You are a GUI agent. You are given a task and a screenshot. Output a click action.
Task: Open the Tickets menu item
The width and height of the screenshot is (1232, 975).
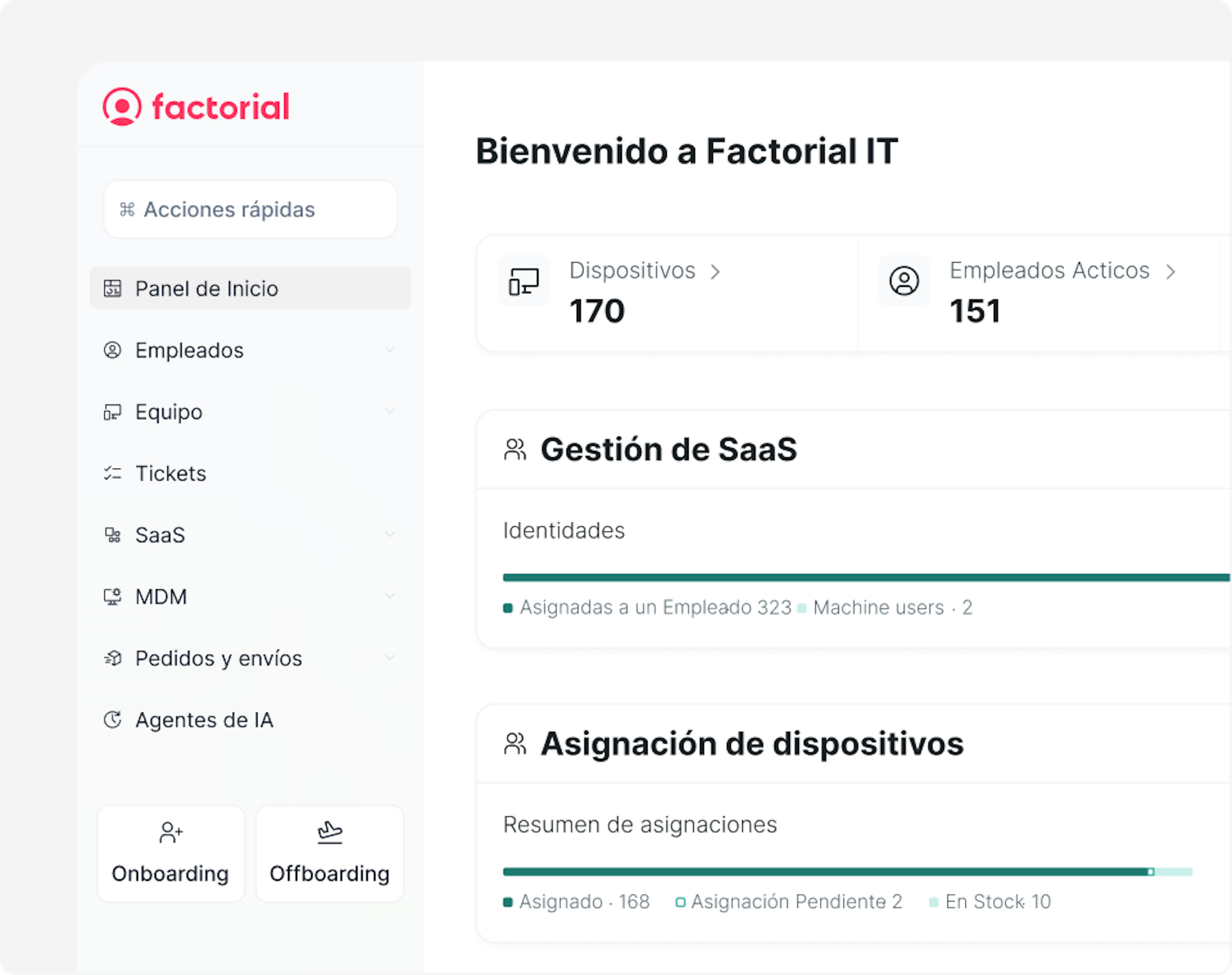[171, 473]
